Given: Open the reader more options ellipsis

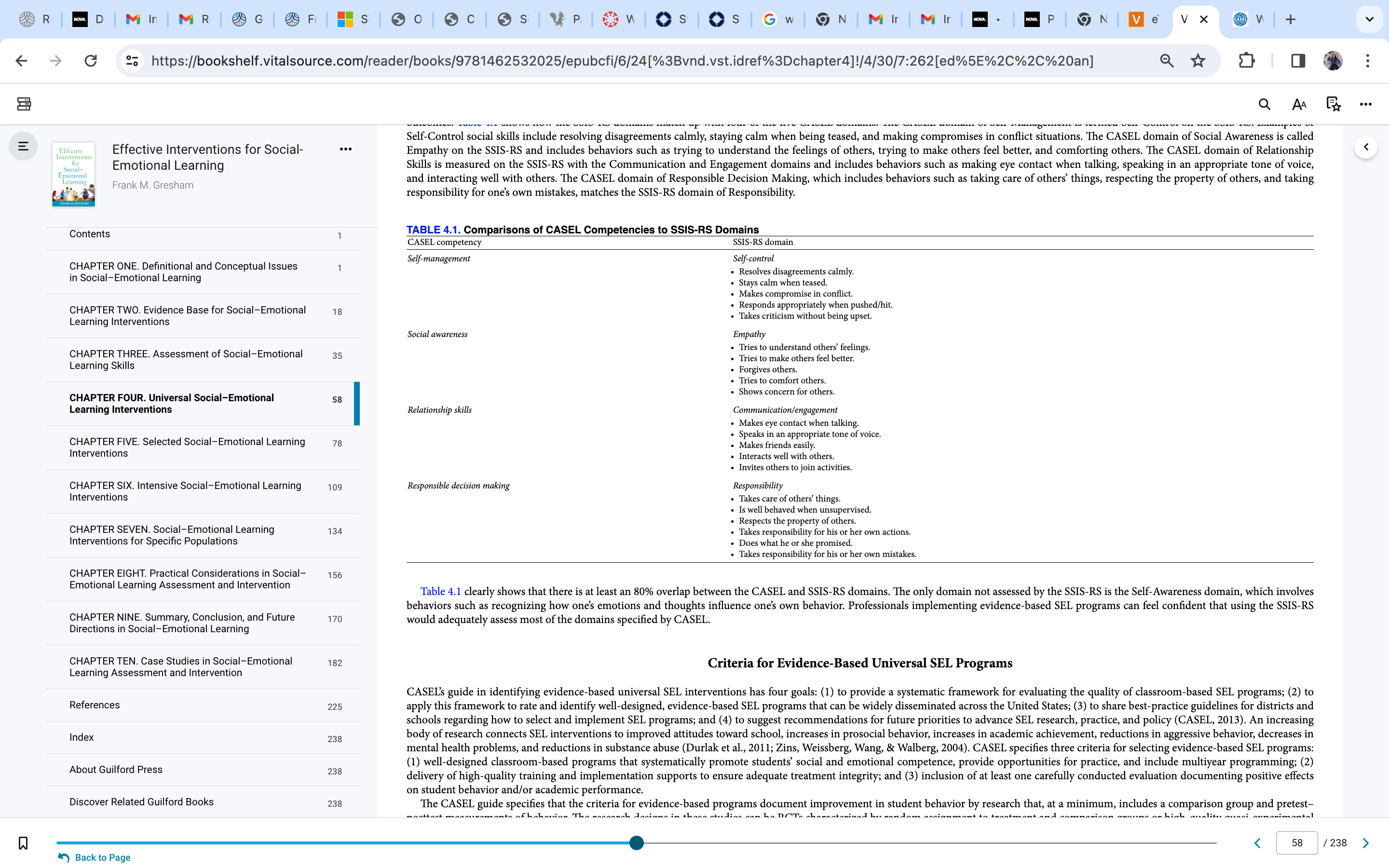Looking at the screenshot, I should 1365,104.
